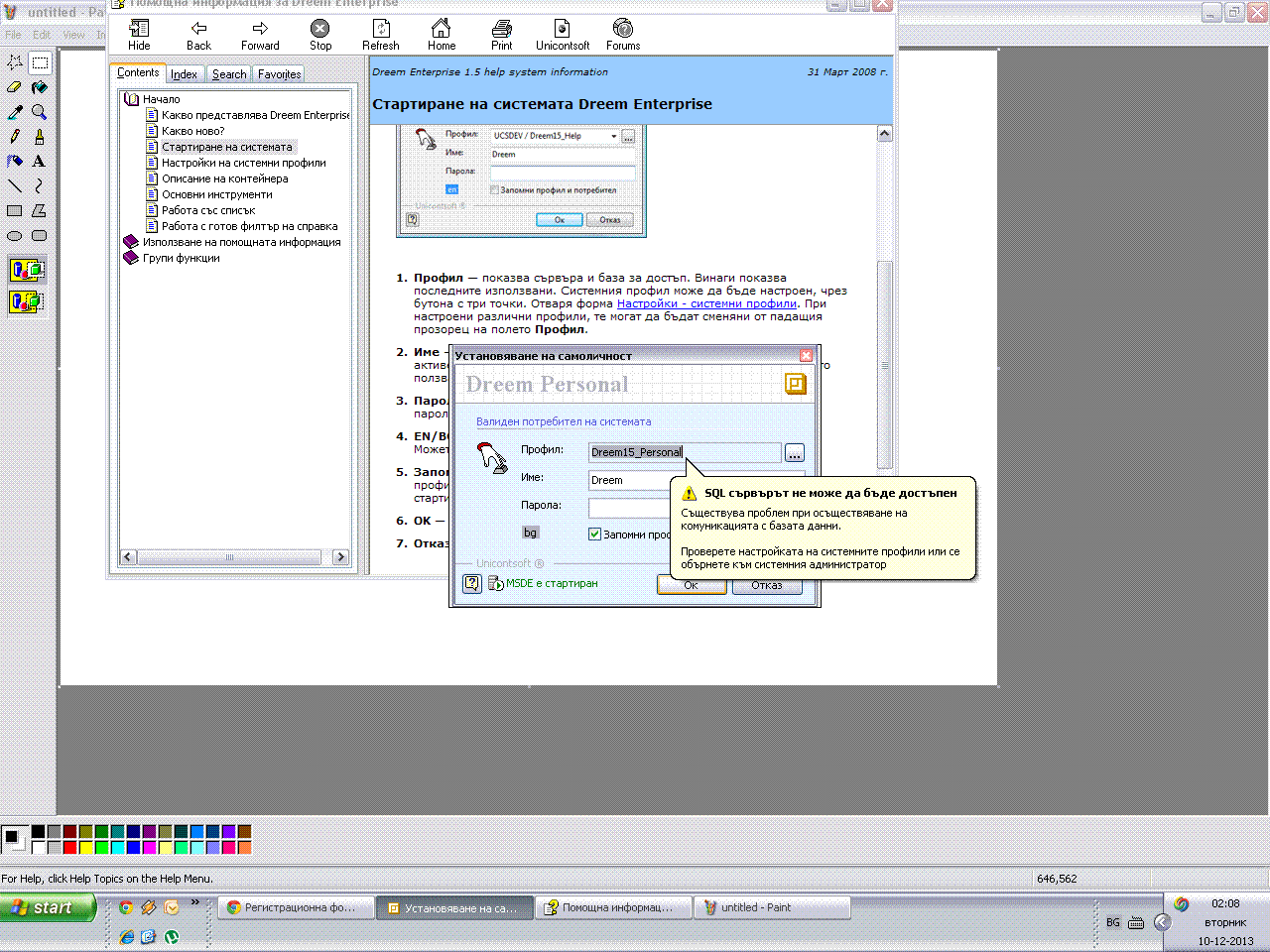Open Home in the help toolbar

442,35
